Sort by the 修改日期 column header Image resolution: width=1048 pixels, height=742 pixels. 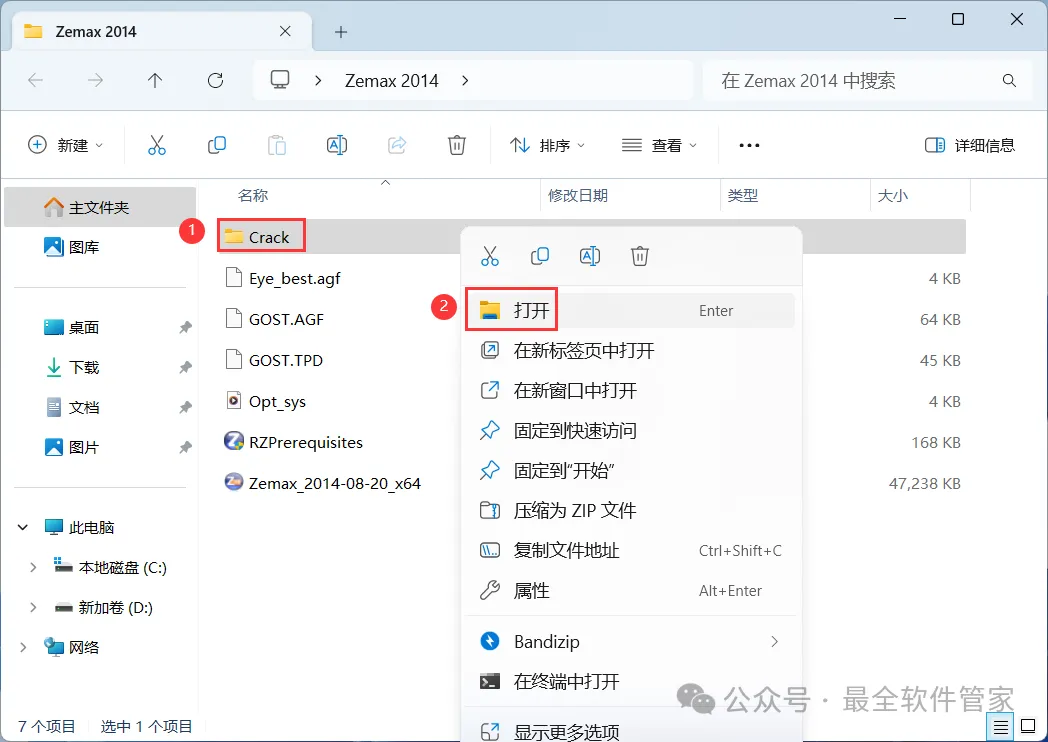(x=577, y=196)
